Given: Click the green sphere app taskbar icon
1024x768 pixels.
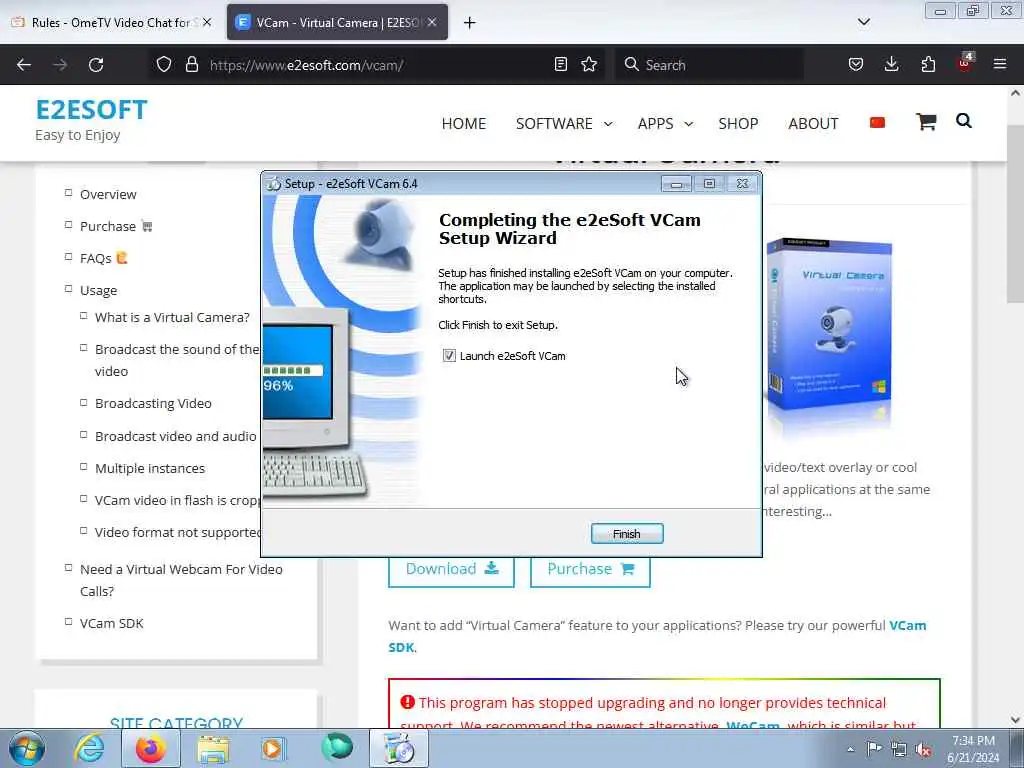Looking at the screenshot, I should (337, 748).
